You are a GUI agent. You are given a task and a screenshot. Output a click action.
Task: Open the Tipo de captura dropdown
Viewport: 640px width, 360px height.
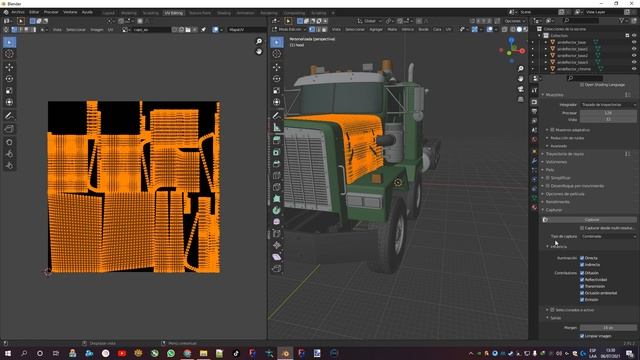[608, 236]
